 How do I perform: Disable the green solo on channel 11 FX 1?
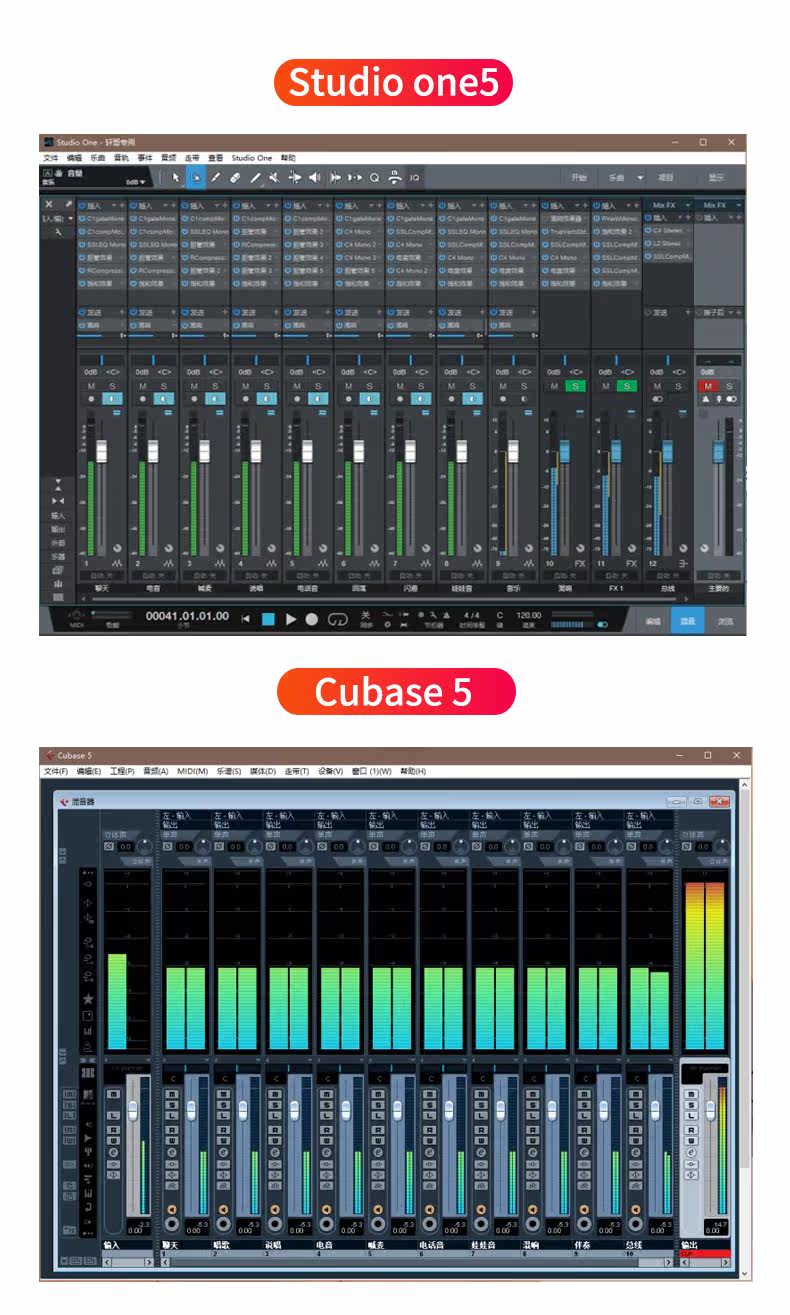click(x=628, y=386)
